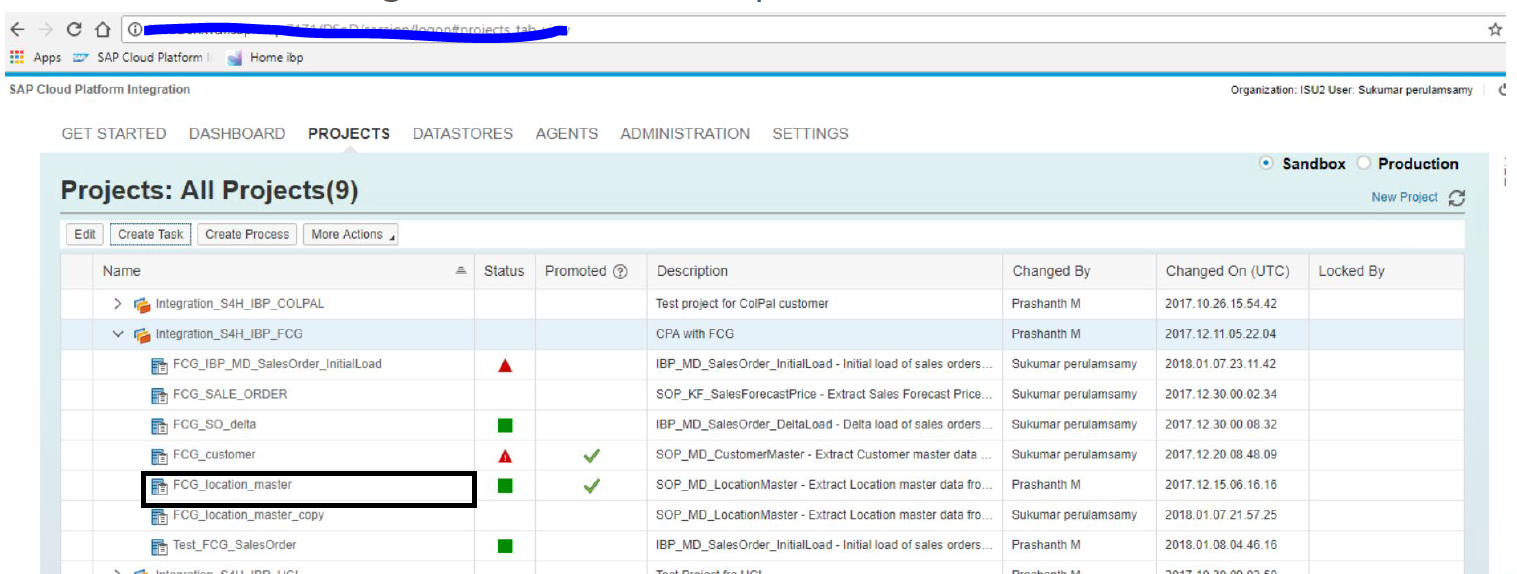
Task: Click the browser home icon
Action: (102, 30)
